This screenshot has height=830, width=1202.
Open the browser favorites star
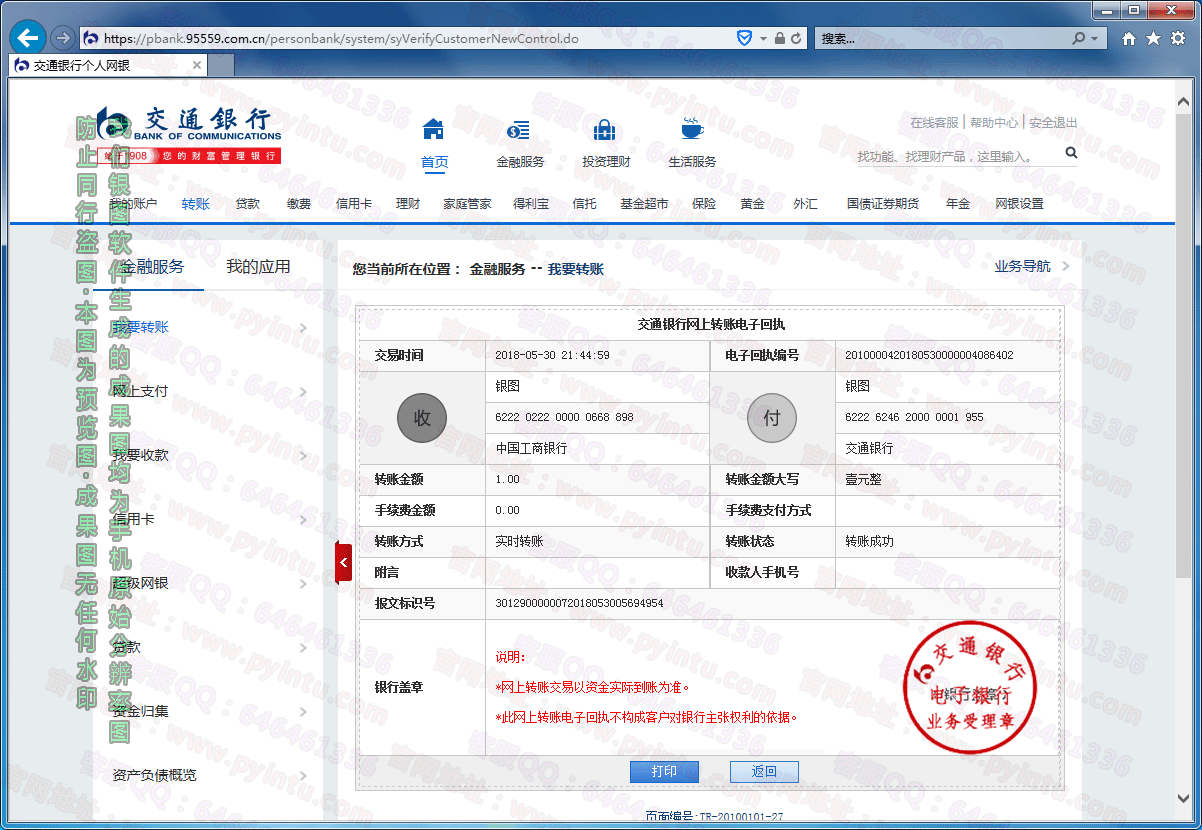(x=1153, y=38)
